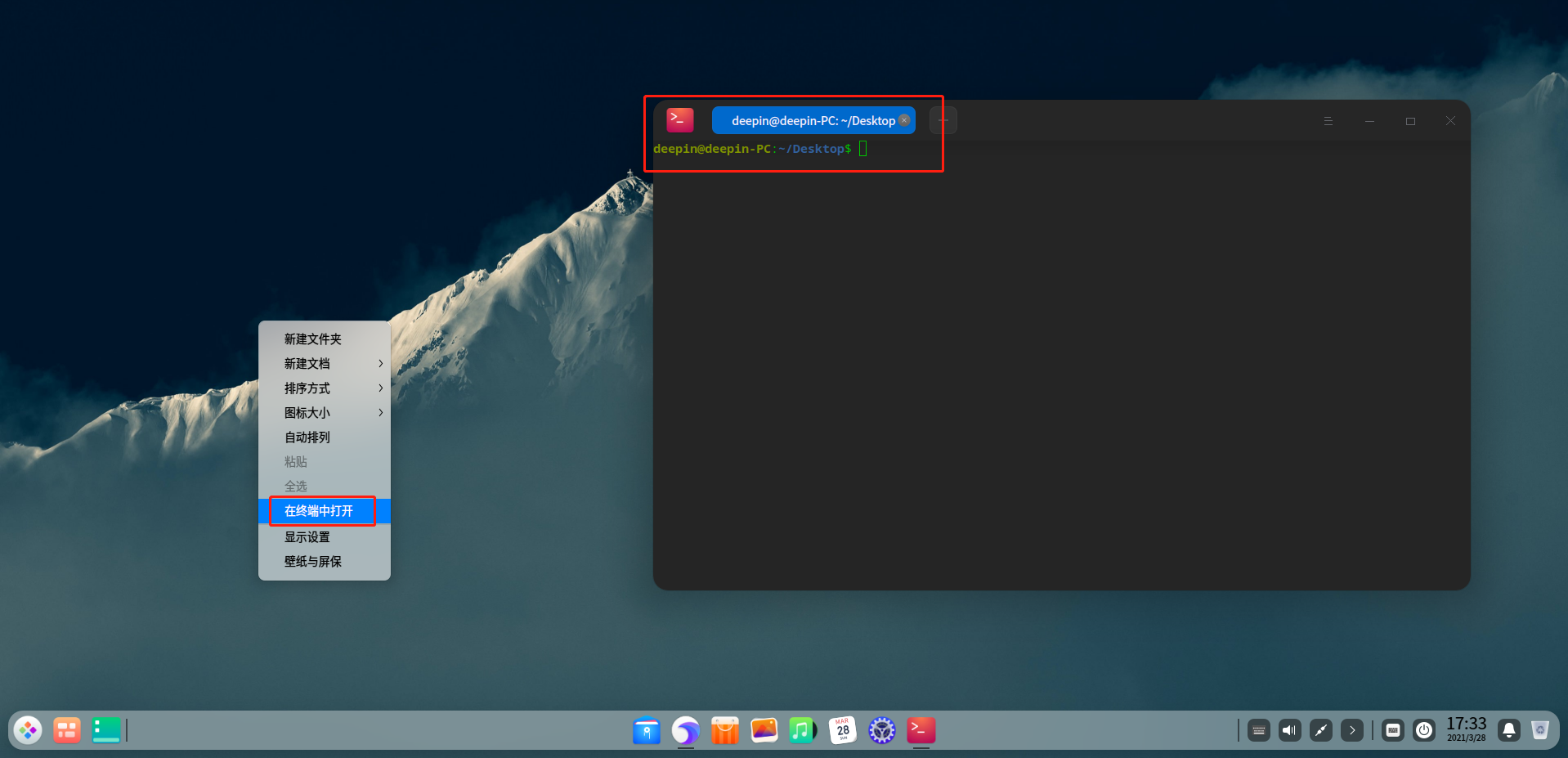Open the control center gear dock icon
Screen dimensions: 1568x758
pos(882,730)
